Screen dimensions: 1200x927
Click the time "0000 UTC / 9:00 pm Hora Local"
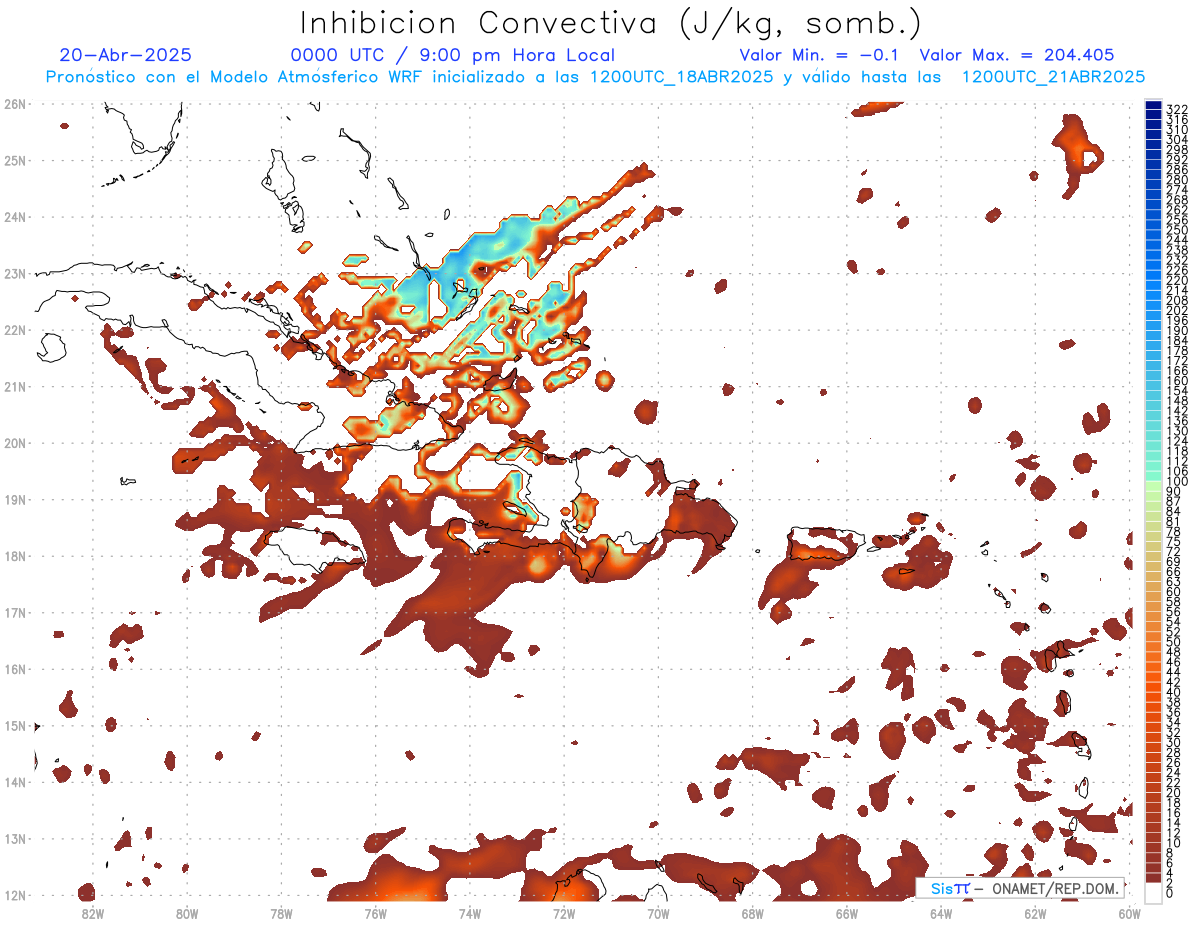click(x=453, y=56)
